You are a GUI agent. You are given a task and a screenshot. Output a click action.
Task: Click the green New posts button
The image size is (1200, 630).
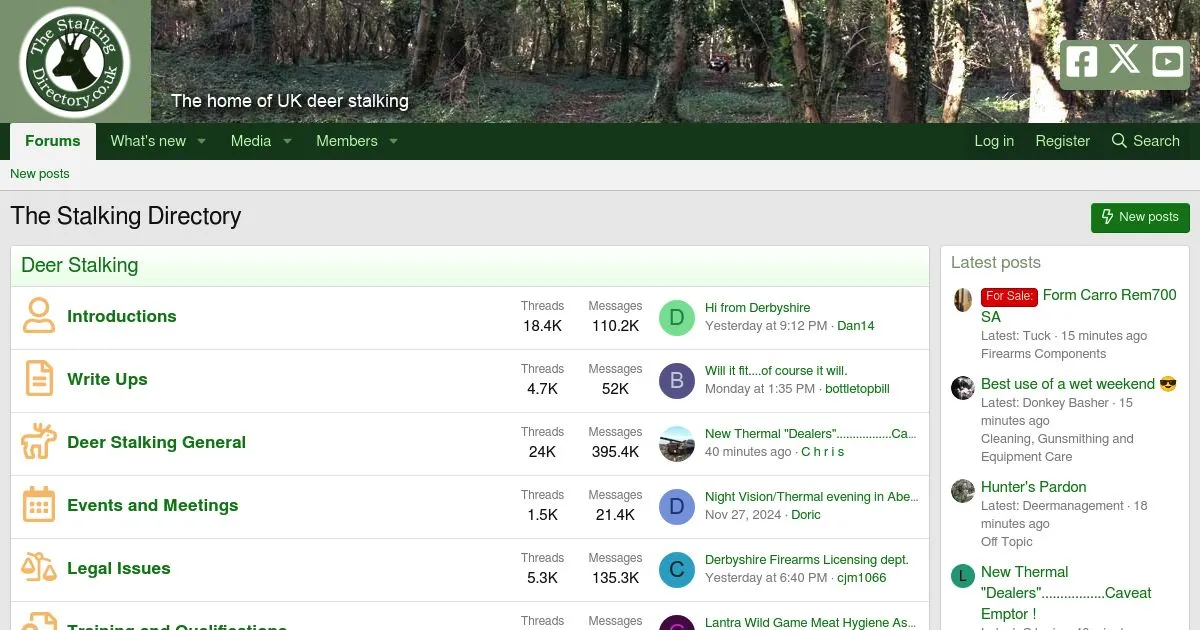(1140, 217)
